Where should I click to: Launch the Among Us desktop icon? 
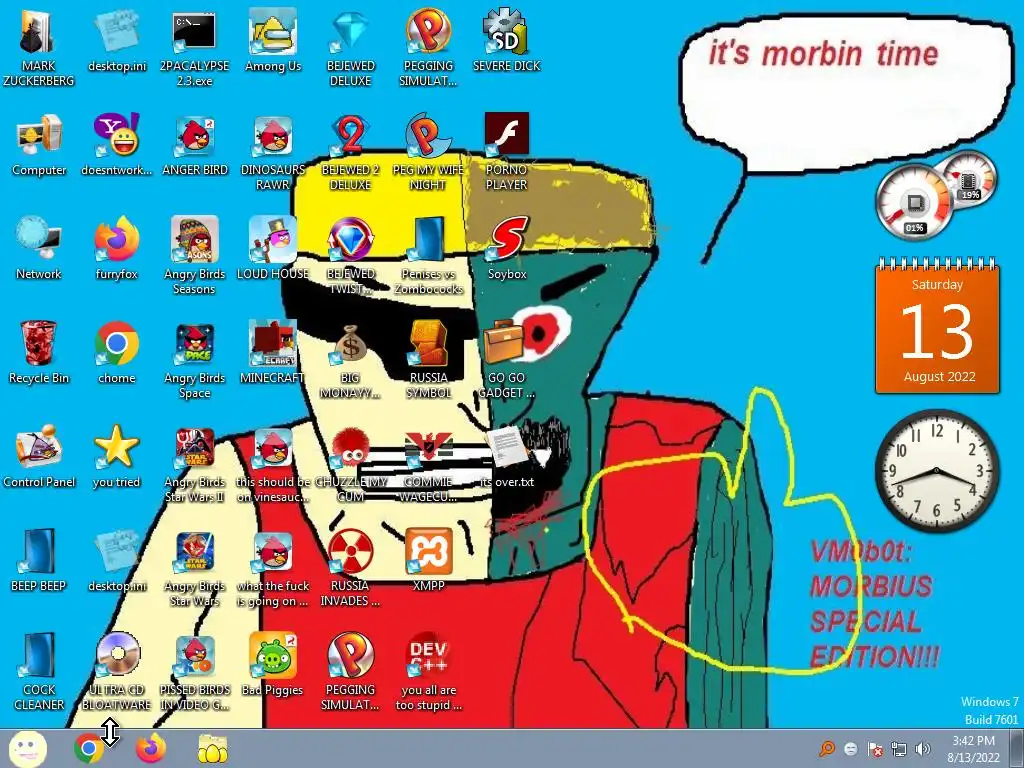click(x=272, y=31)
